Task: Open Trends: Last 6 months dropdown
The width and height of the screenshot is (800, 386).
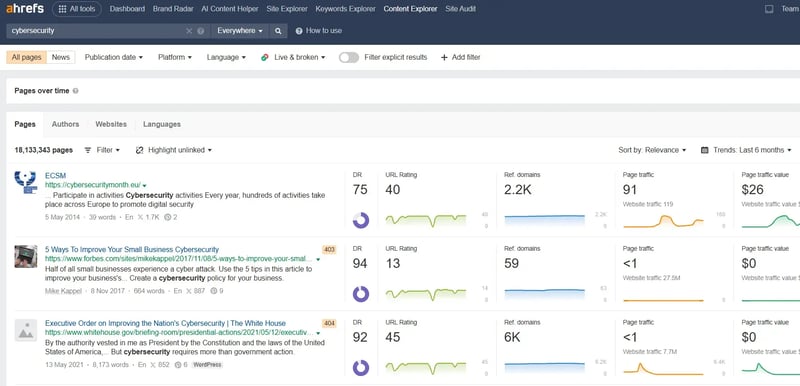Action: click(x=747, y=150)
